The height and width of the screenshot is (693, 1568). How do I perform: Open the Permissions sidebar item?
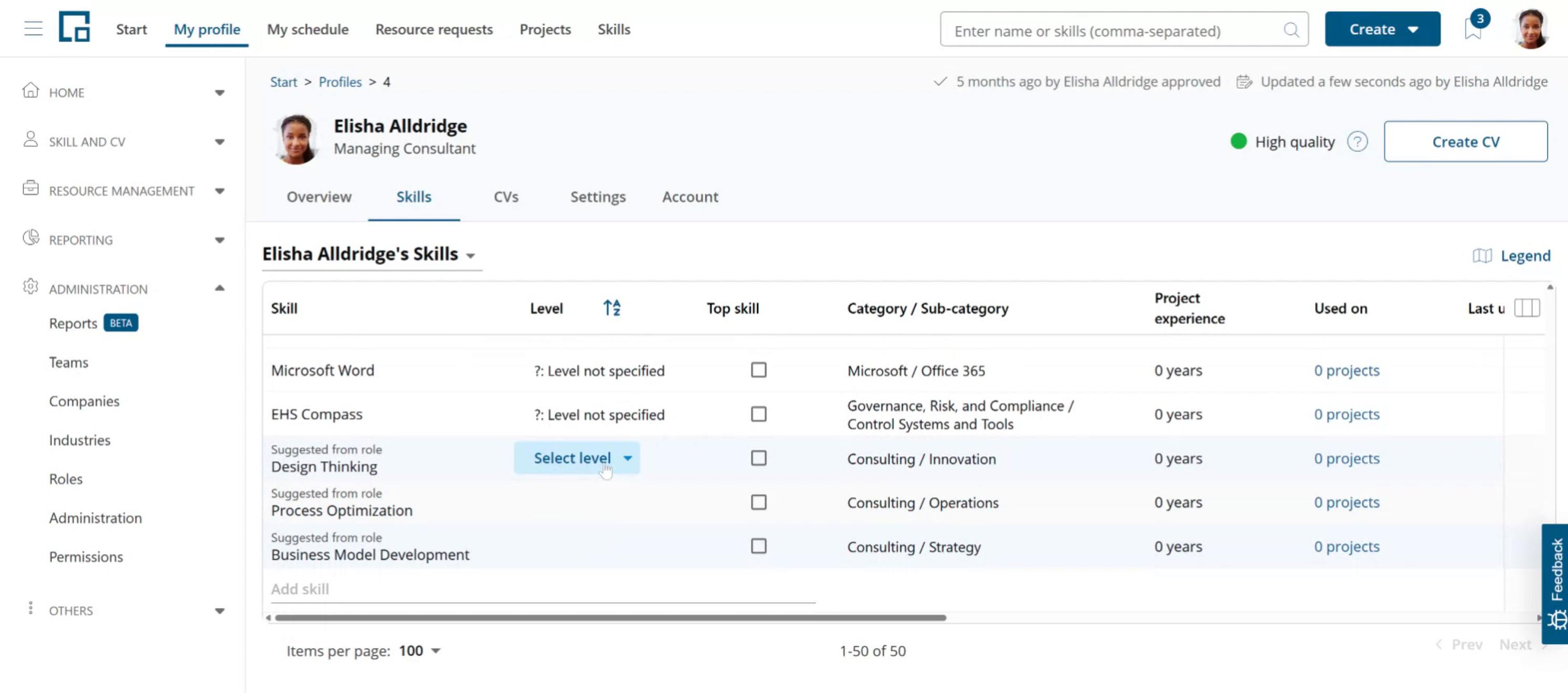tap(86, 556)
